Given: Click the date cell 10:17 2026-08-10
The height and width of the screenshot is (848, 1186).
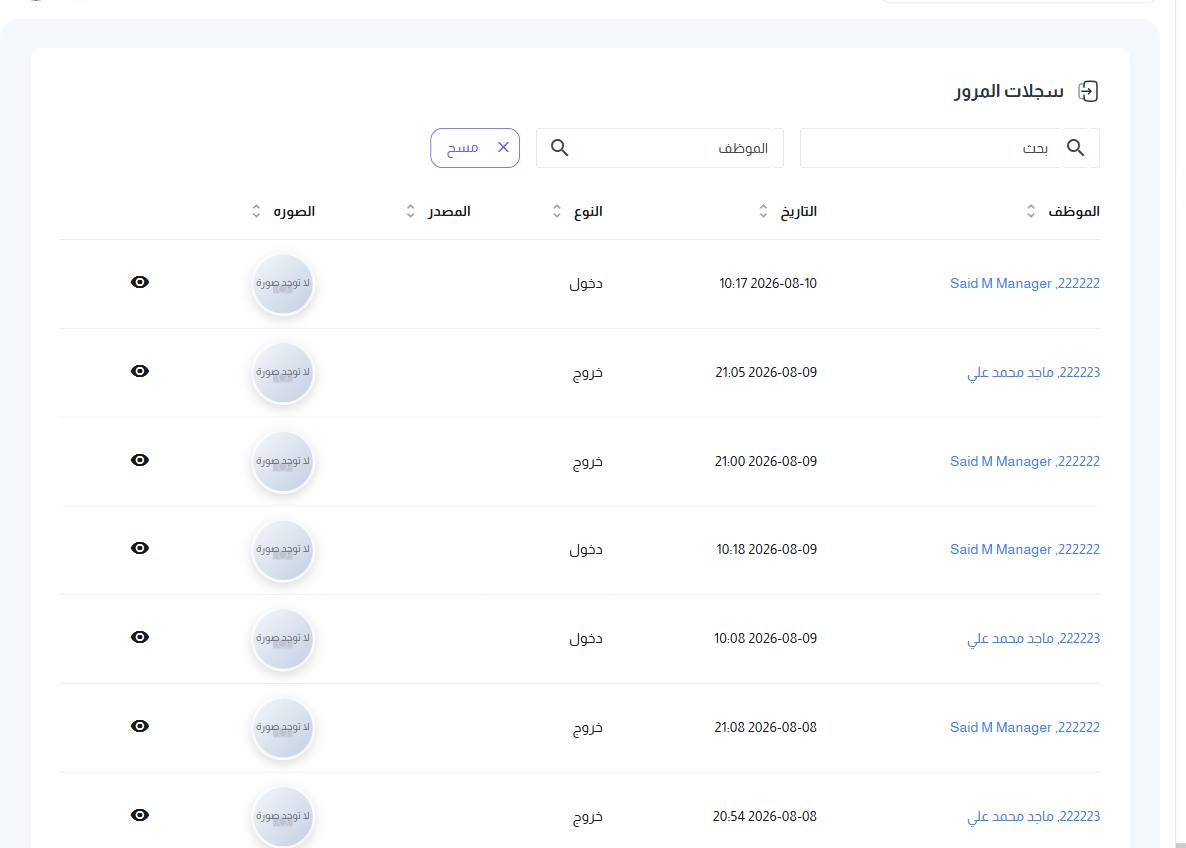Looking at the screenshot, I should point(768,284).
